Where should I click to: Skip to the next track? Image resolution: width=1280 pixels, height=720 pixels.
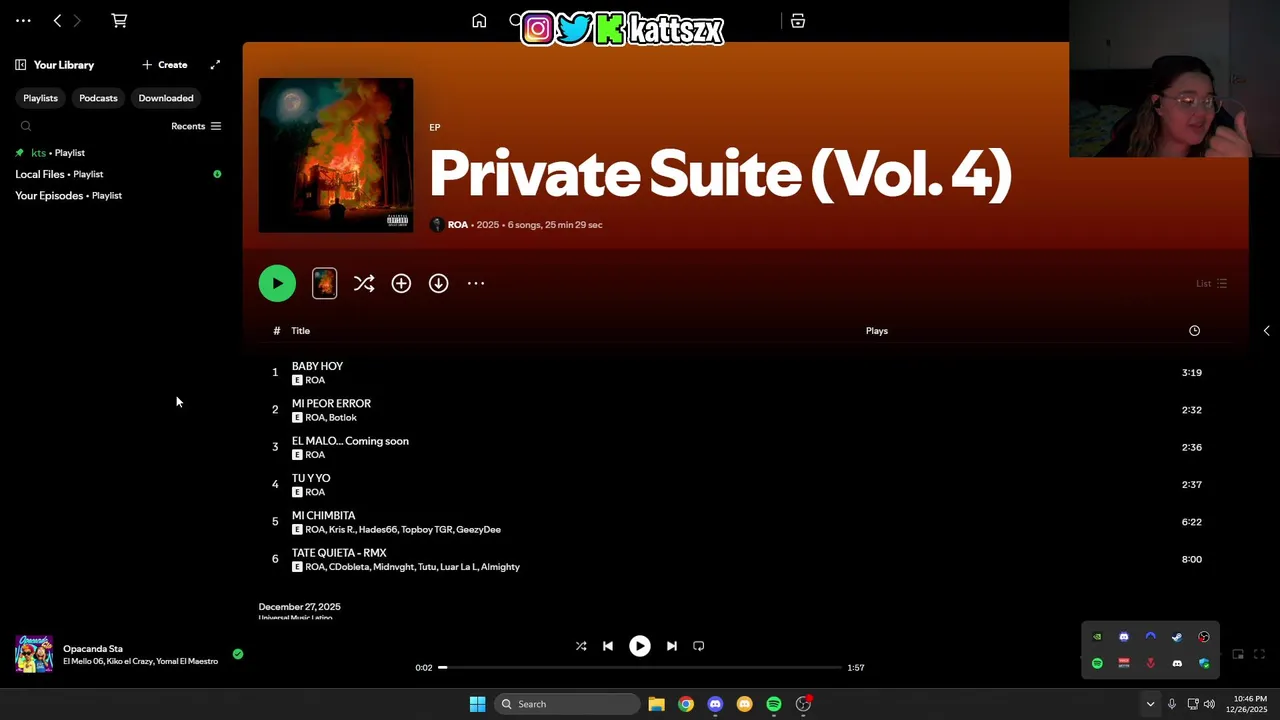point(672,646)
